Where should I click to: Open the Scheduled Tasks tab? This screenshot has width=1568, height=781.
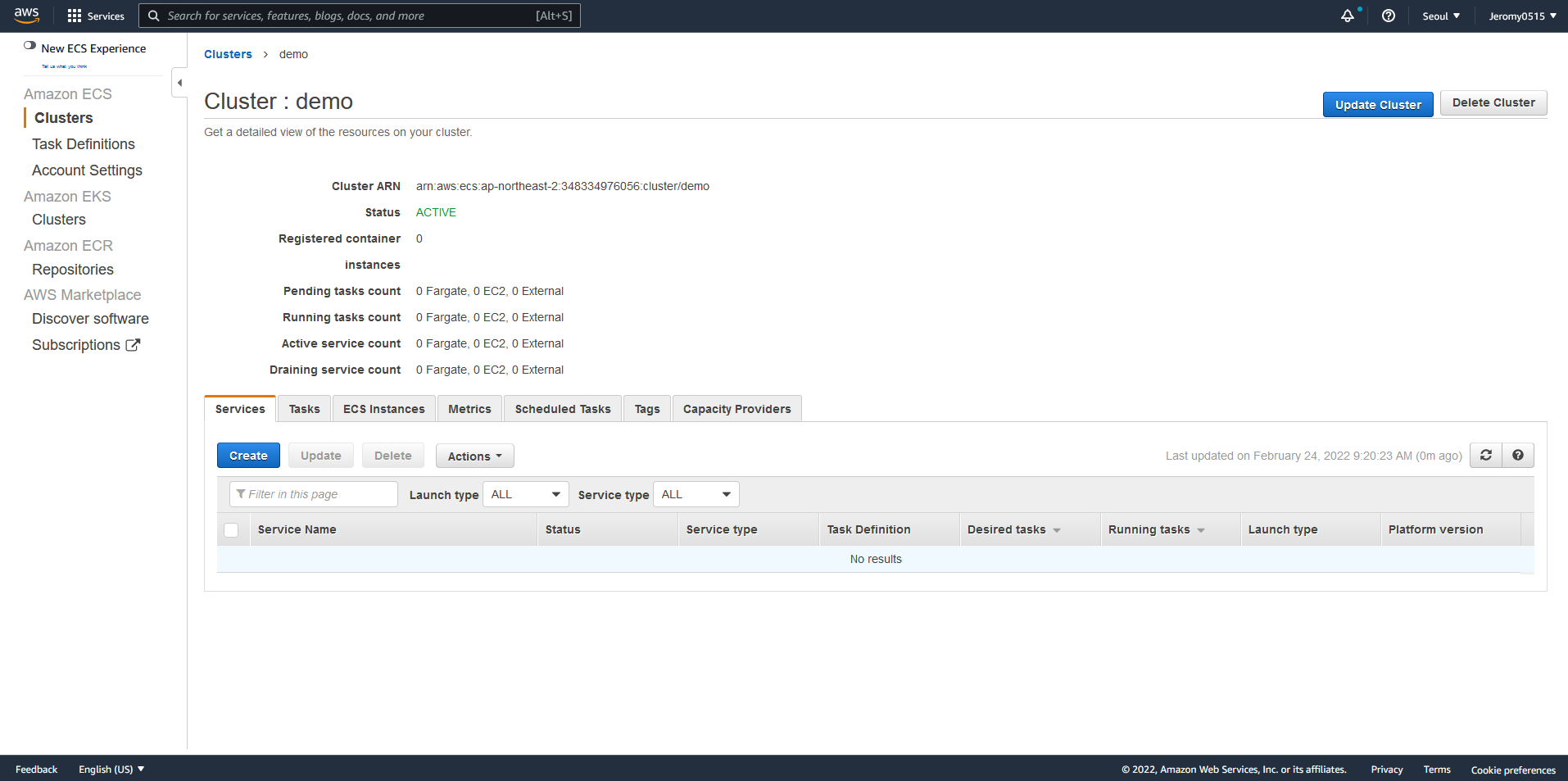[x=563, y=409]
